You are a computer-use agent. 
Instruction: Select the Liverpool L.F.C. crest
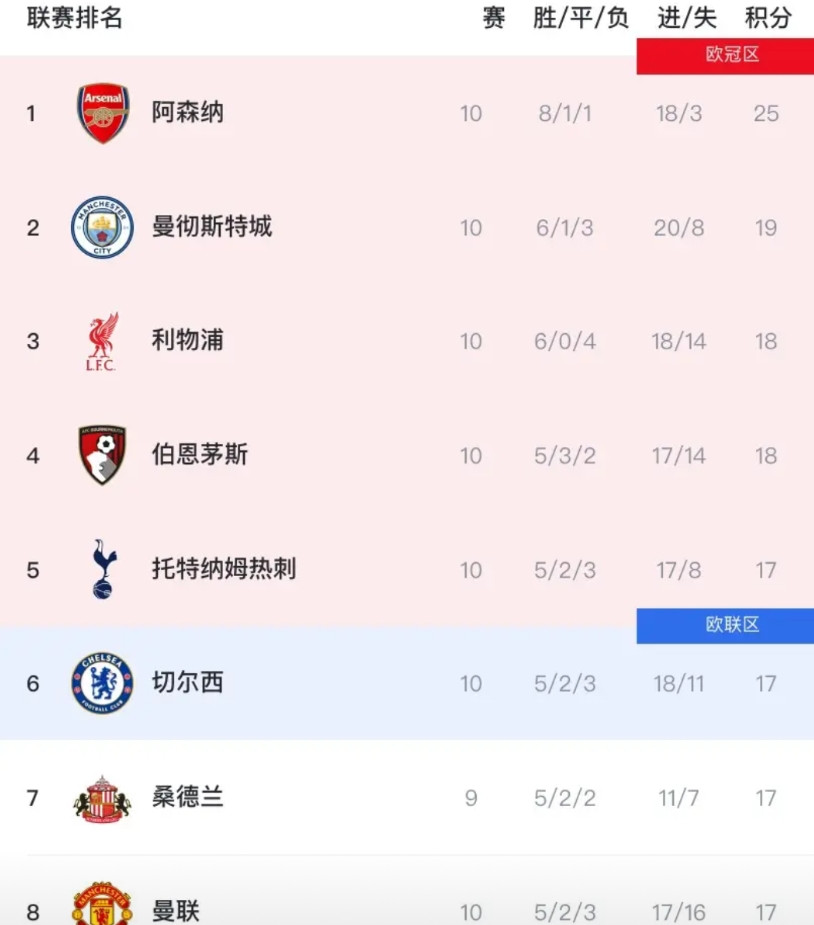pyautogui.click(x=103, y=341)
